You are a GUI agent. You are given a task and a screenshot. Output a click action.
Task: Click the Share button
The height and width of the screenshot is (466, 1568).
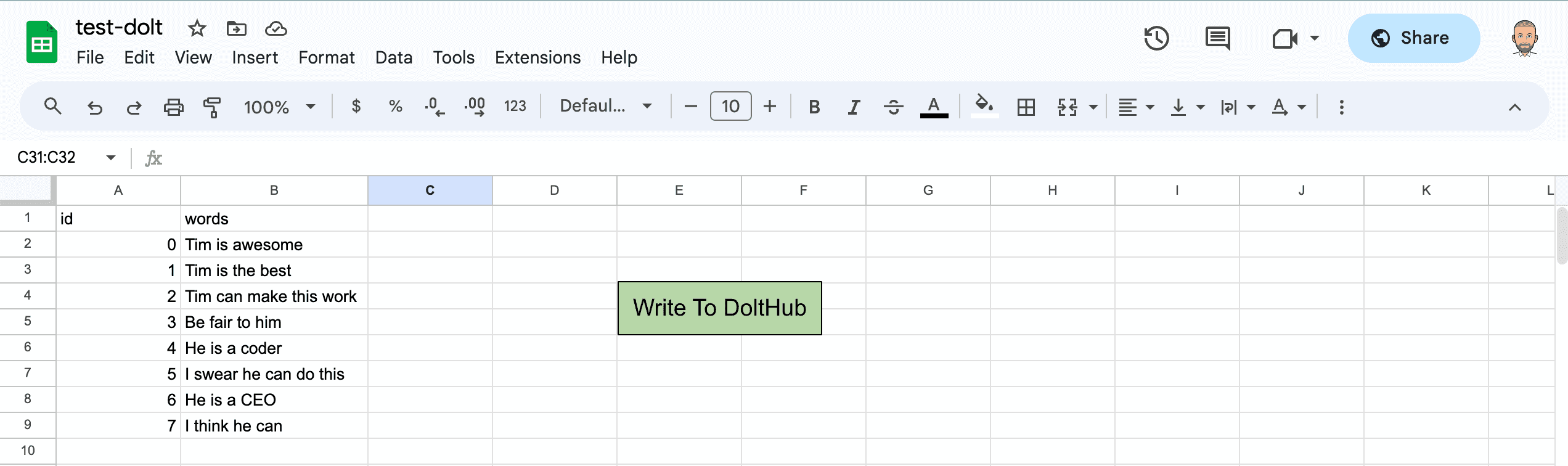[x=1414, y=38]
